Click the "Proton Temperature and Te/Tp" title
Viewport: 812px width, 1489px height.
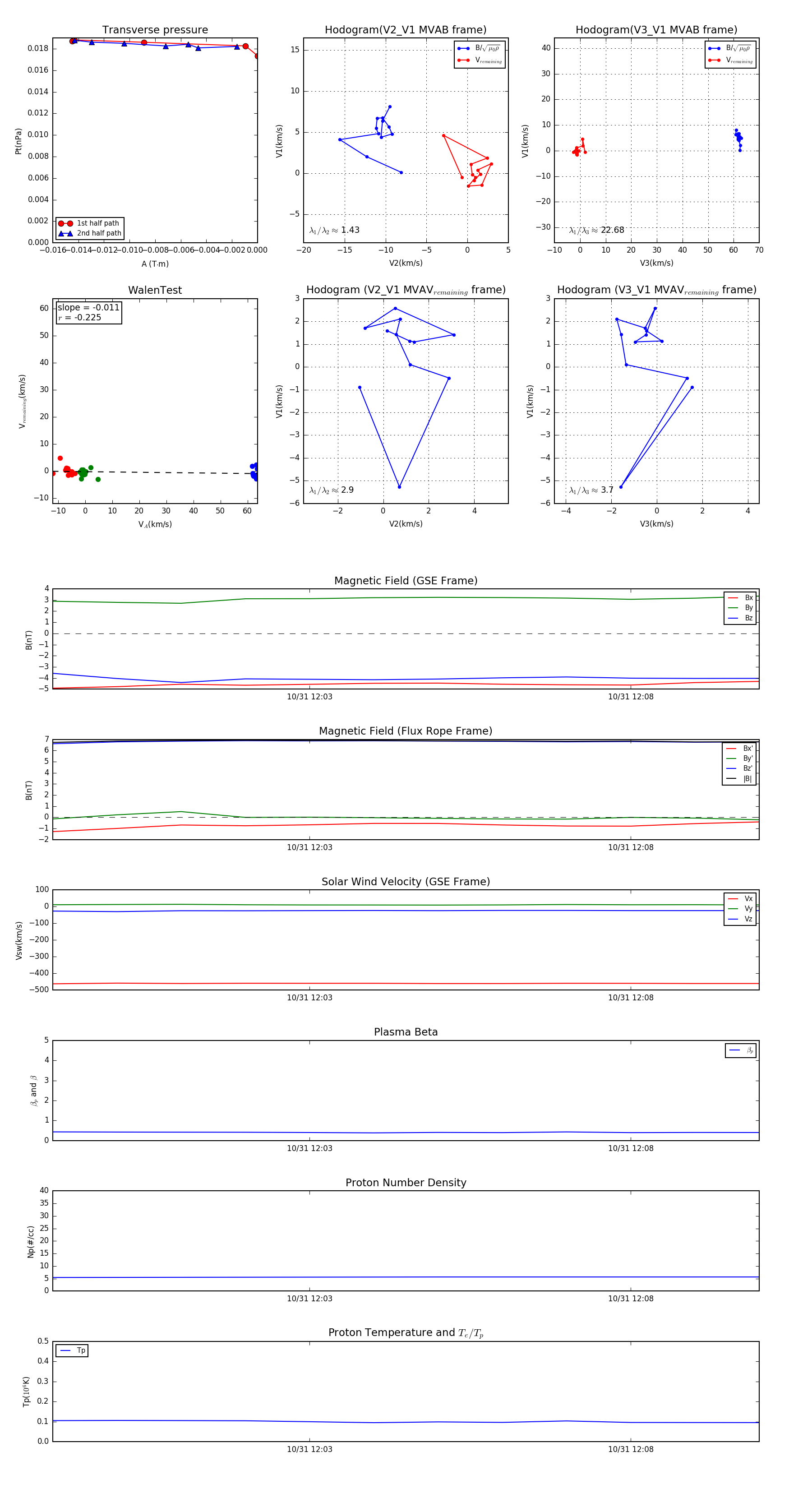coord(406,1333)
